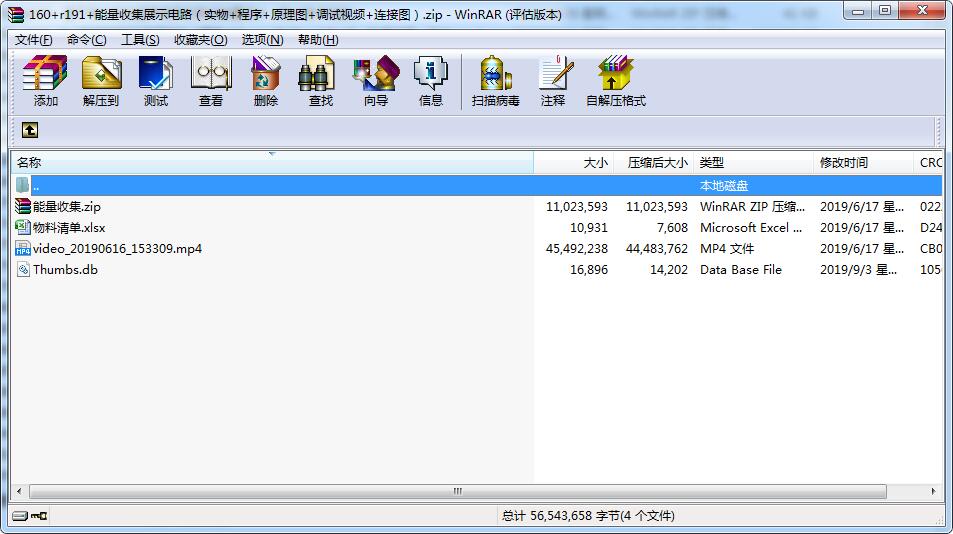Click the scroll left arrow
Image resolution: width=953 pixels, height=534 pixels.
19,491
